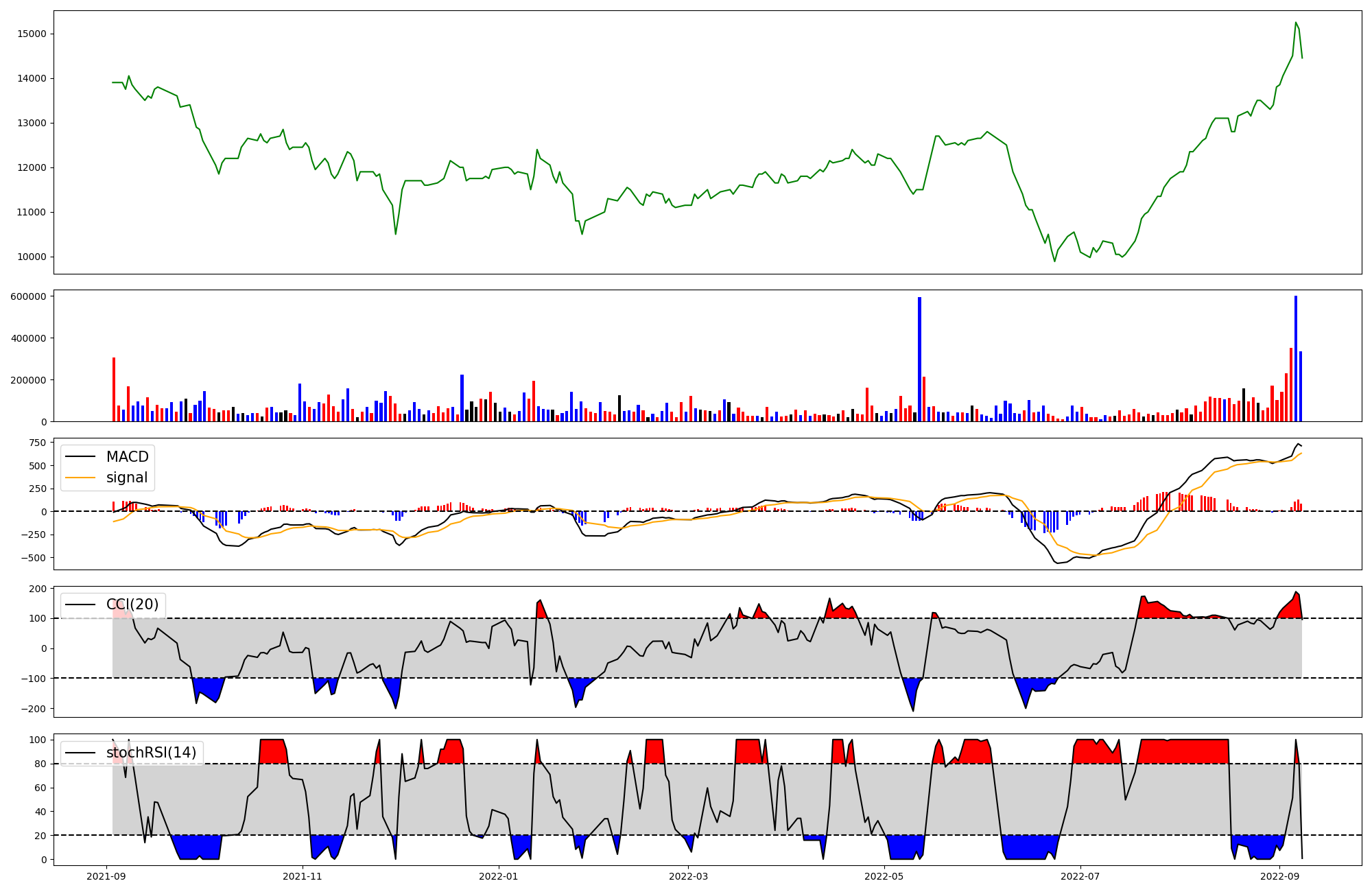This screenshot has height=892, width=1372.
Task: Click the 2022-03 x-axis date label
Action: pyautogui.click(x=688, y=876)
